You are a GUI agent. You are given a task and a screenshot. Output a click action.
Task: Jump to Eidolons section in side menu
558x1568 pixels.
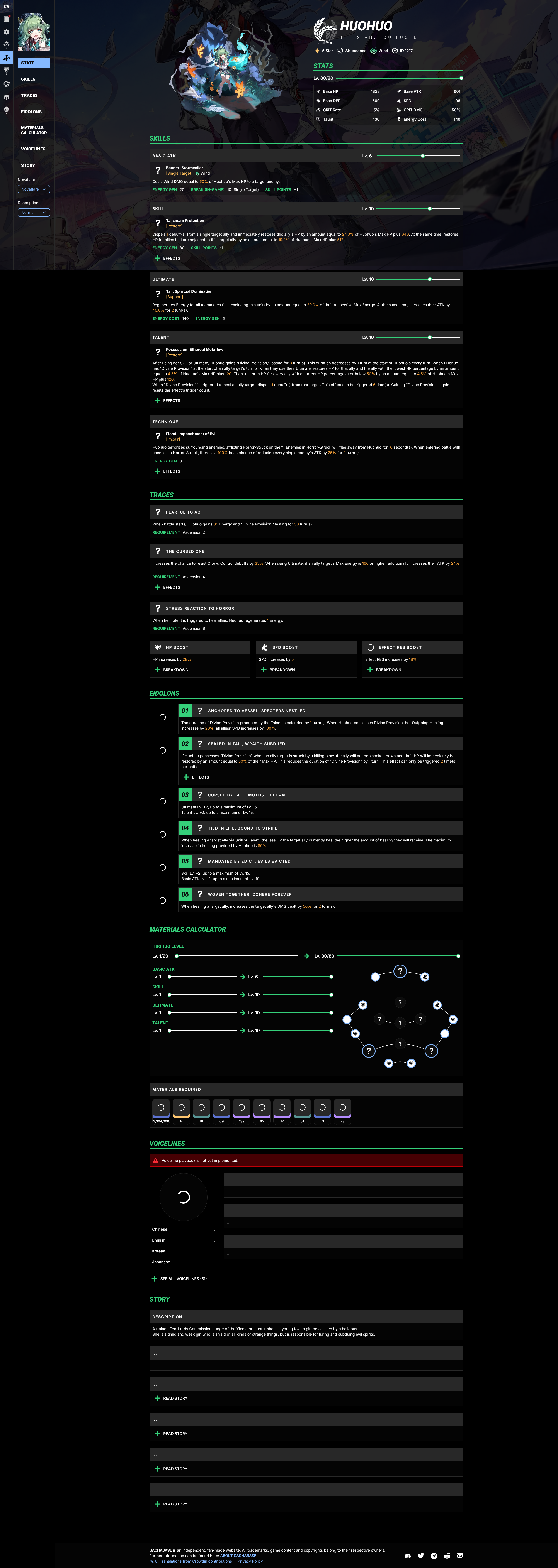click(31, 112)
